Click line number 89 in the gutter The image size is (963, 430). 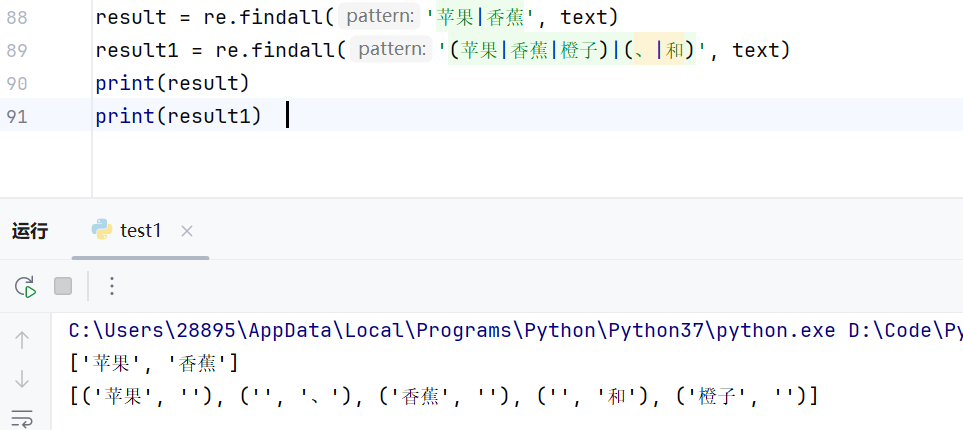pyautogui.click(x=17, y=50)
